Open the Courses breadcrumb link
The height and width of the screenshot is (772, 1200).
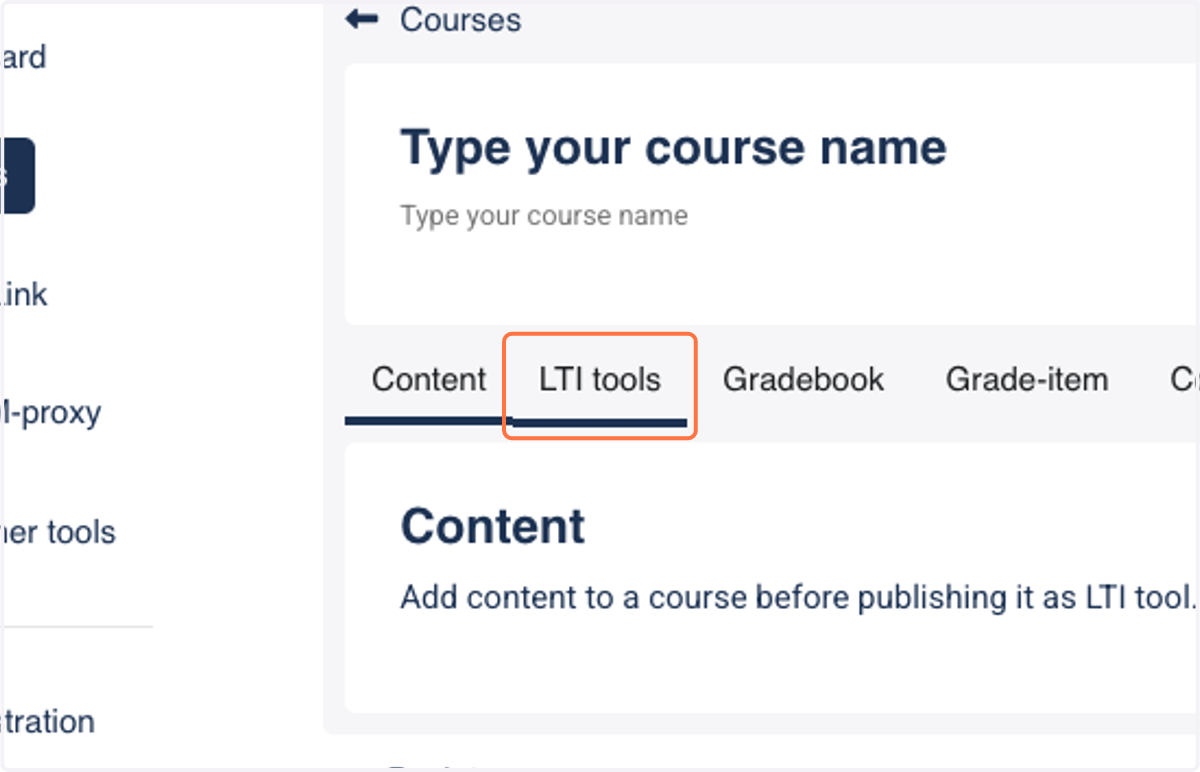pos(460,19)
